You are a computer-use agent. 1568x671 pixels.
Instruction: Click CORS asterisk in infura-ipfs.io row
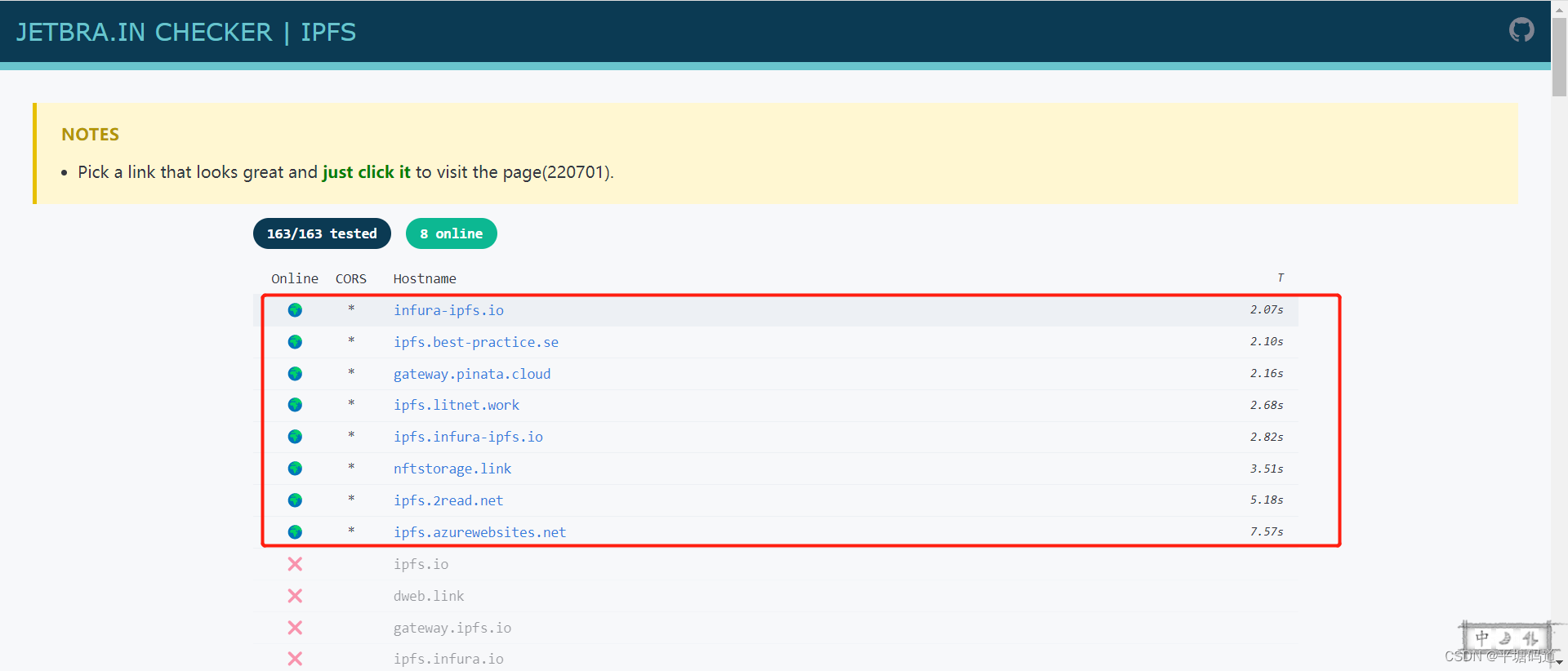351,309
